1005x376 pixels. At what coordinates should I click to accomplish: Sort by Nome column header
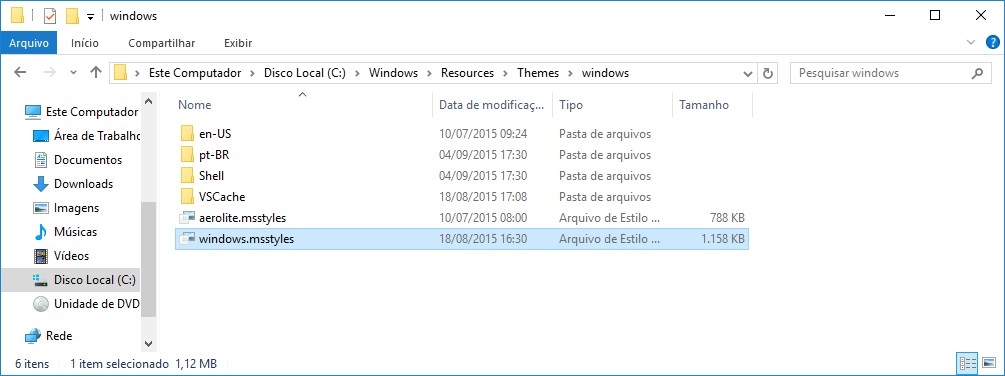tap(194, 104)
